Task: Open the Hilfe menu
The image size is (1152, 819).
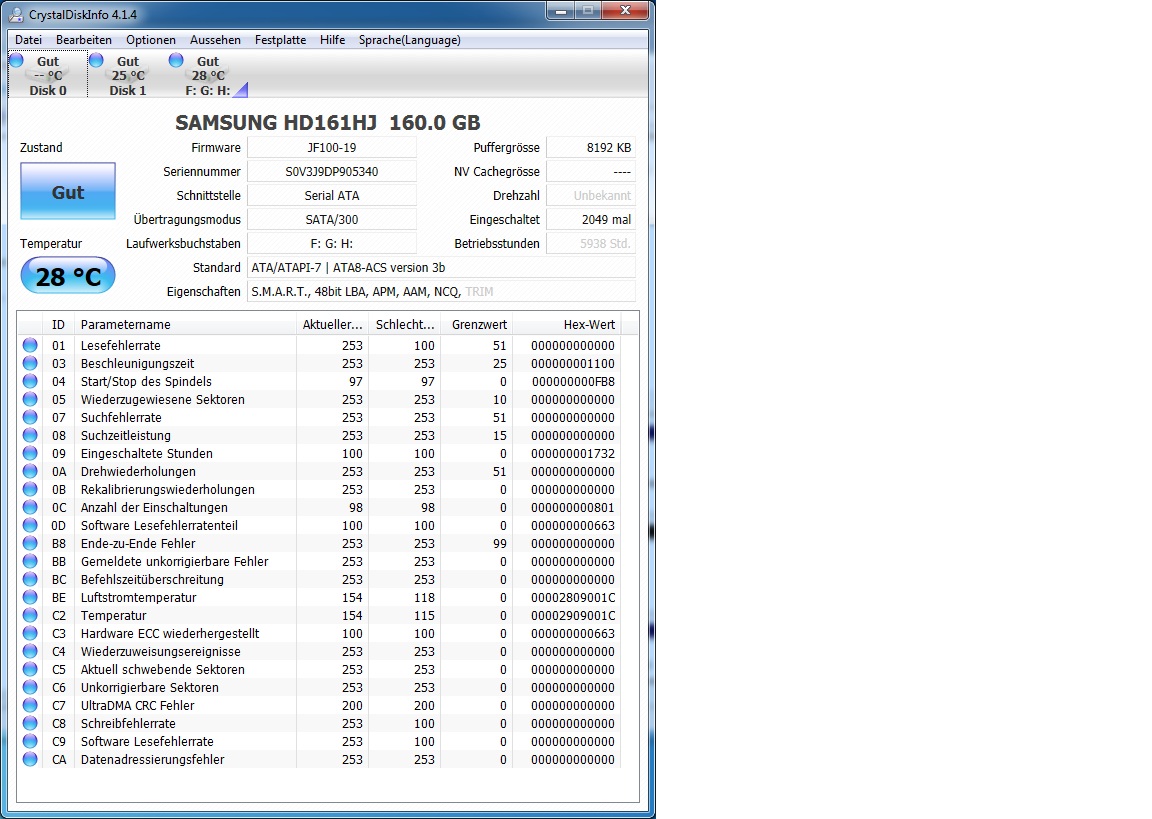Action: pyautogui.click(x=332, y=40)
